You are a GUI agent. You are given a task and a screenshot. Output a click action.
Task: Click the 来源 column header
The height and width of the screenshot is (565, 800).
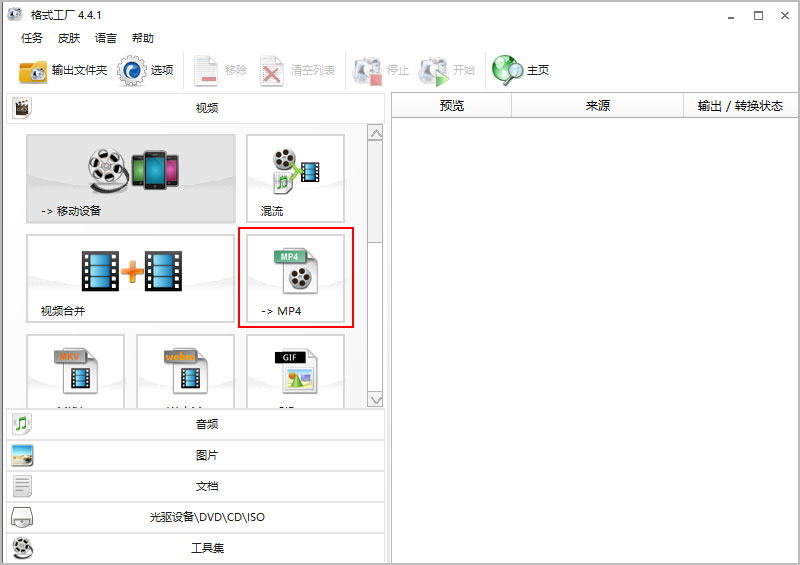pyautogui.click(x=597, y=106)
